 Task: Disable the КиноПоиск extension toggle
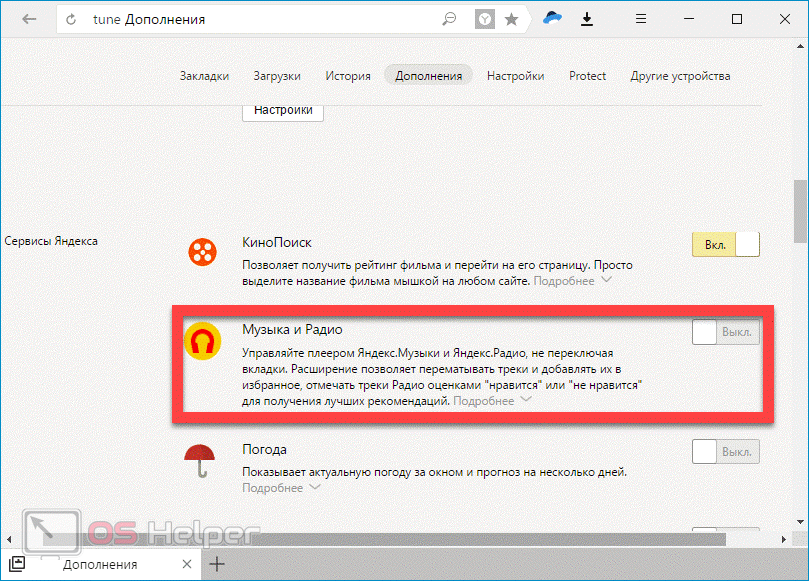(x=725, y=245)
